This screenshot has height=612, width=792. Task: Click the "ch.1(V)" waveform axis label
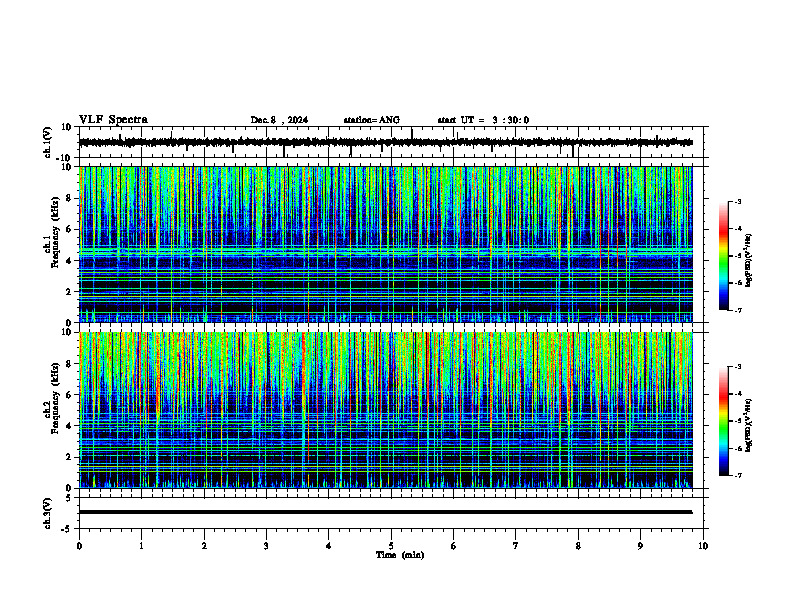(x=47, y=142)
